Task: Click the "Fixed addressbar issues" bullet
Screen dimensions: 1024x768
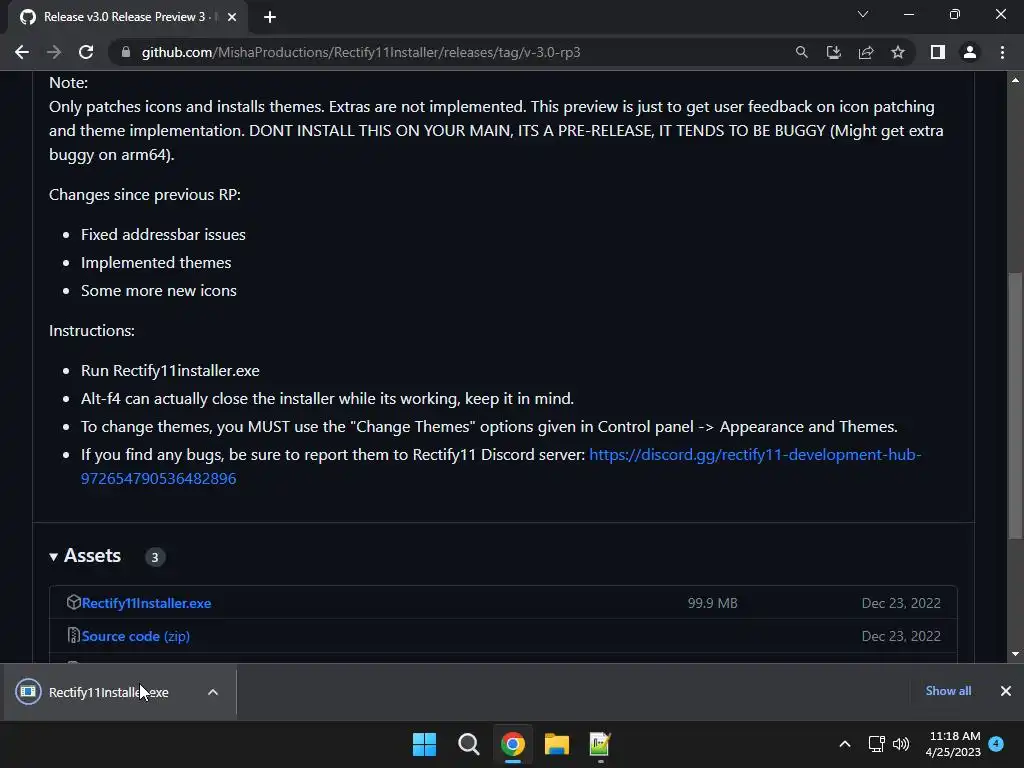Action: point(163,234)
